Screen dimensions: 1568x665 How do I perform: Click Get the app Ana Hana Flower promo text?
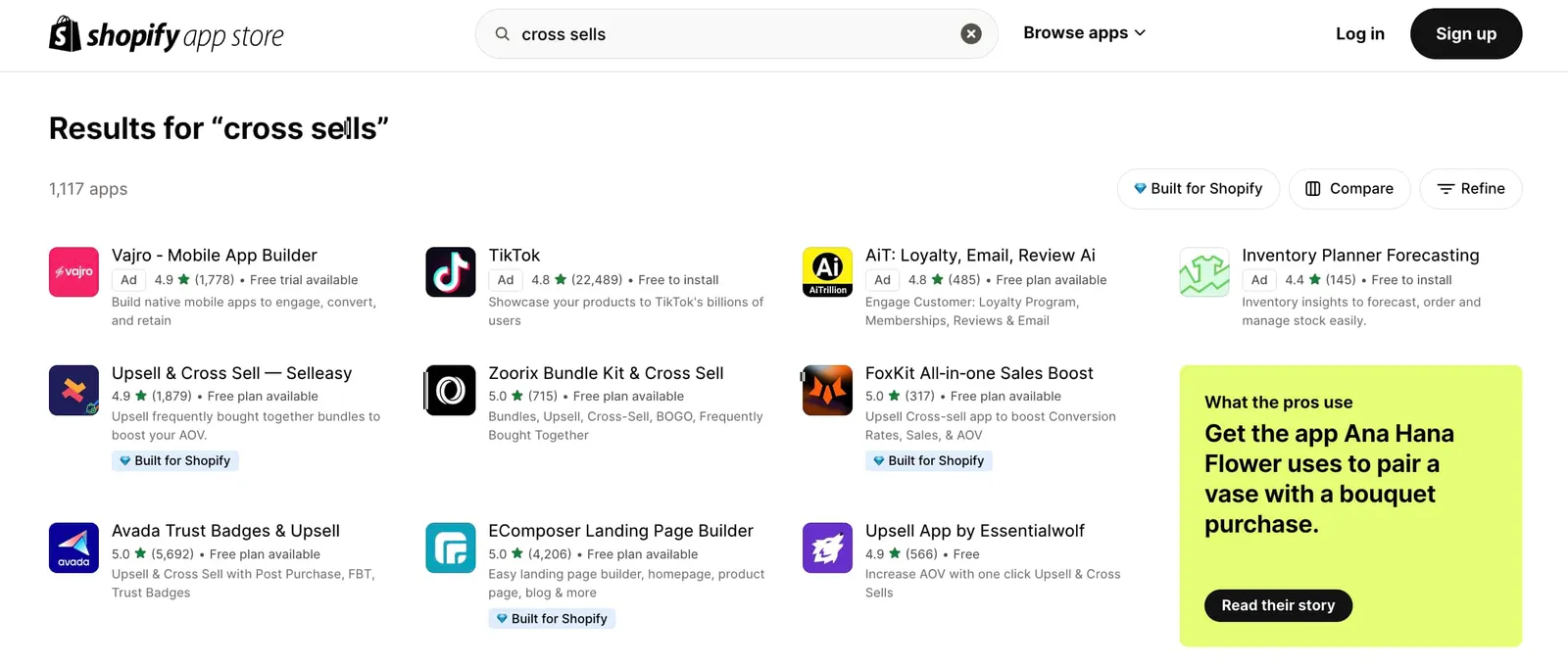1330,479
